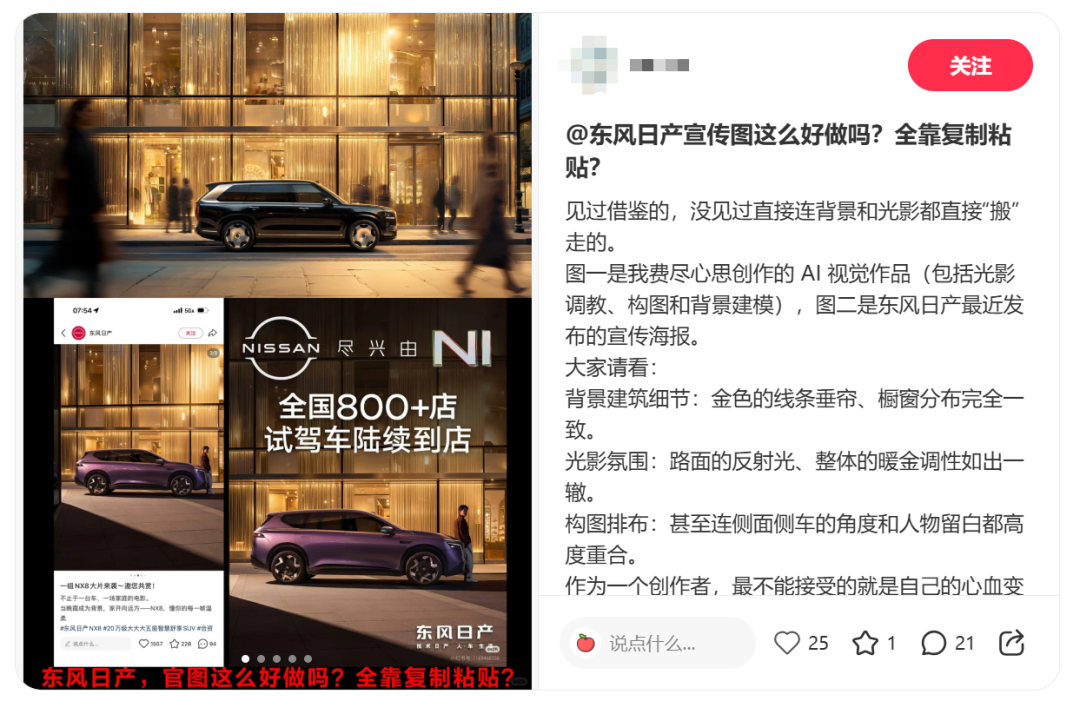Click the Nissan logo in poster
The image size is (1080, 701).
(x=281, y=348)
